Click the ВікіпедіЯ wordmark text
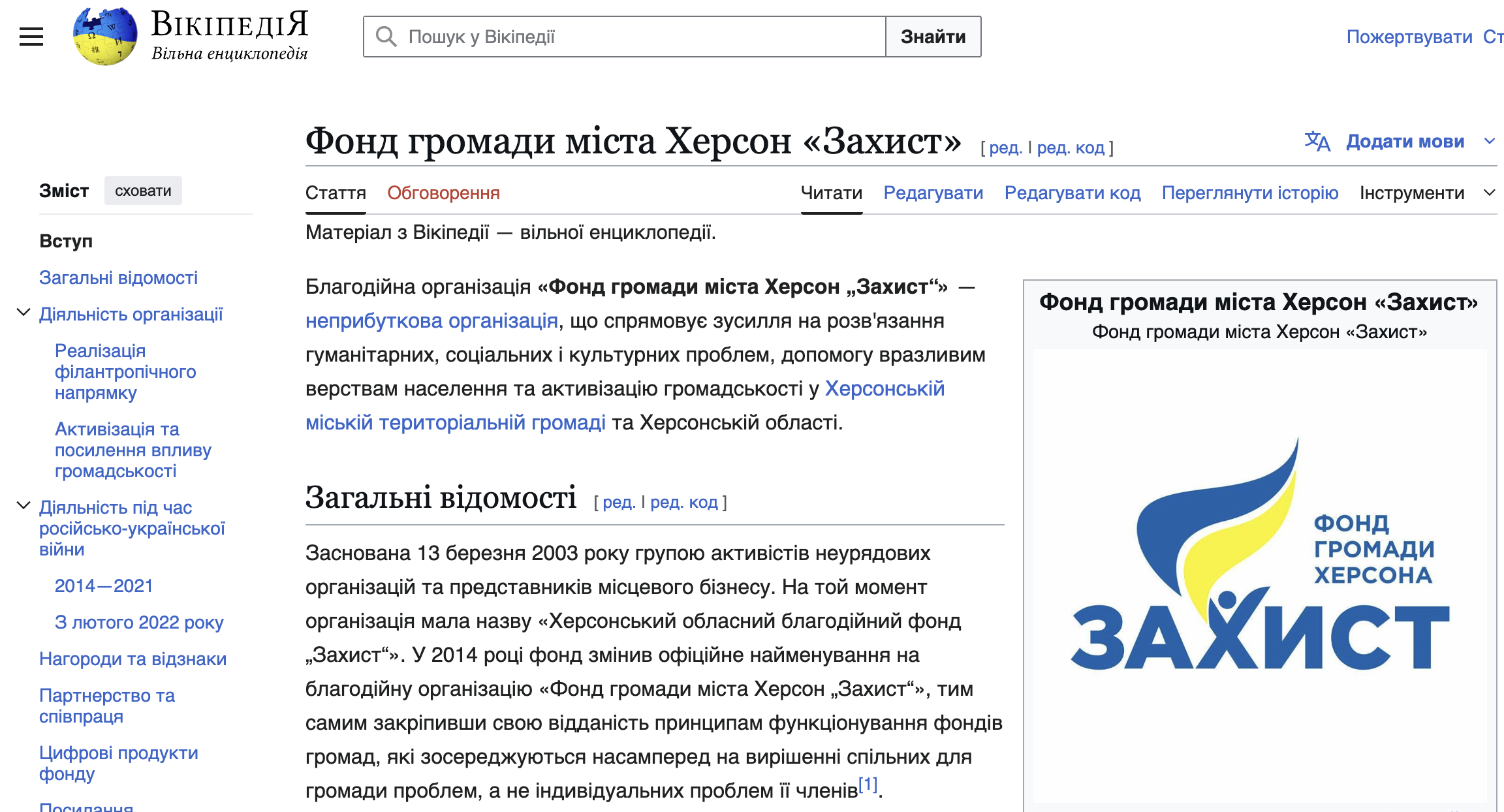This screenshot has width=1504, height=812. click(x=230, y=25)
